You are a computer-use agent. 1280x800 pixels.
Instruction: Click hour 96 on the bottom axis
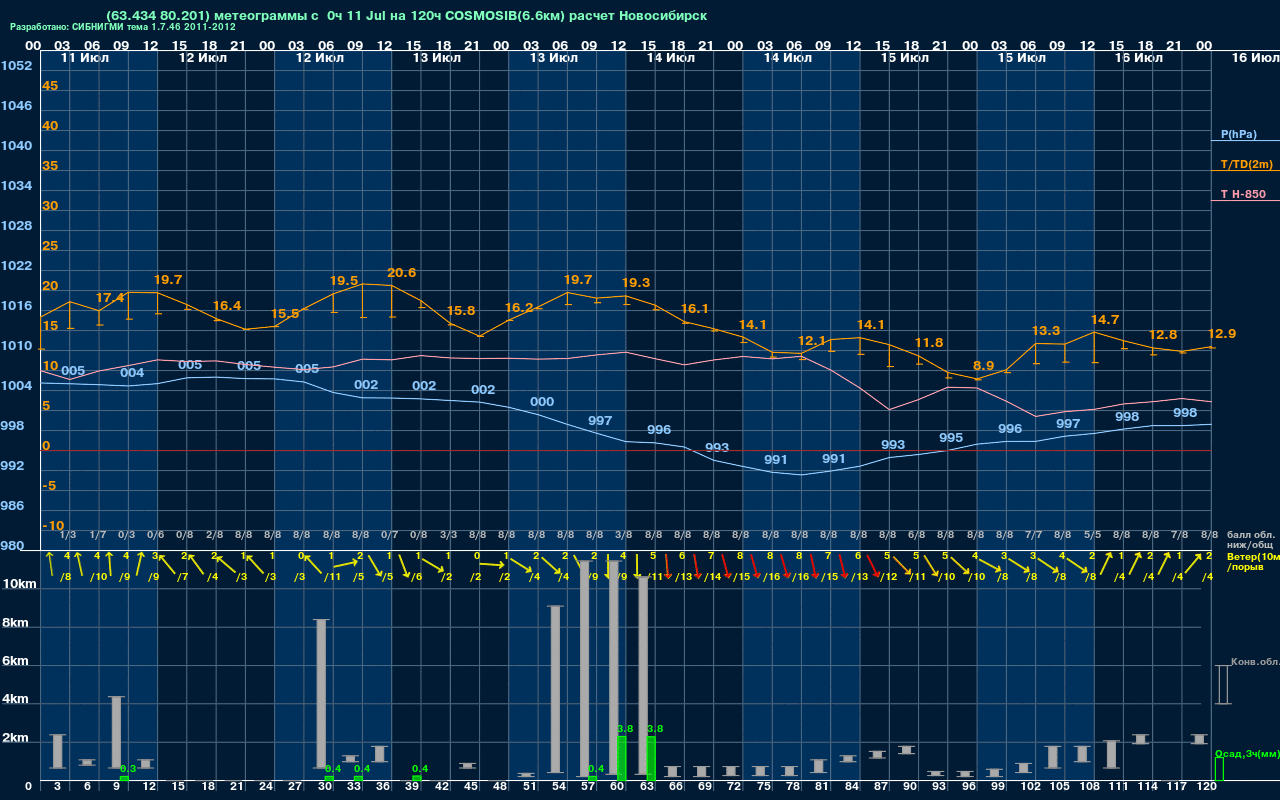point(969,787)
